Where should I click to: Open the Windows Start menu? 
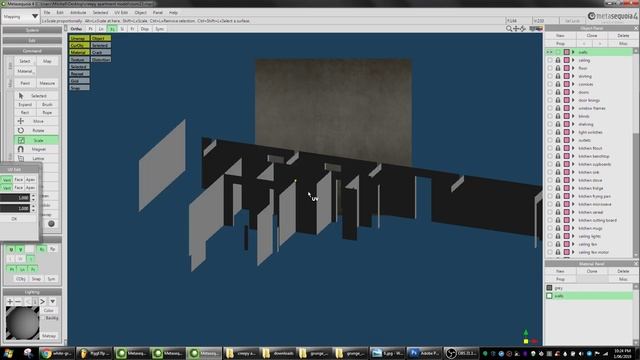point(8,353)
